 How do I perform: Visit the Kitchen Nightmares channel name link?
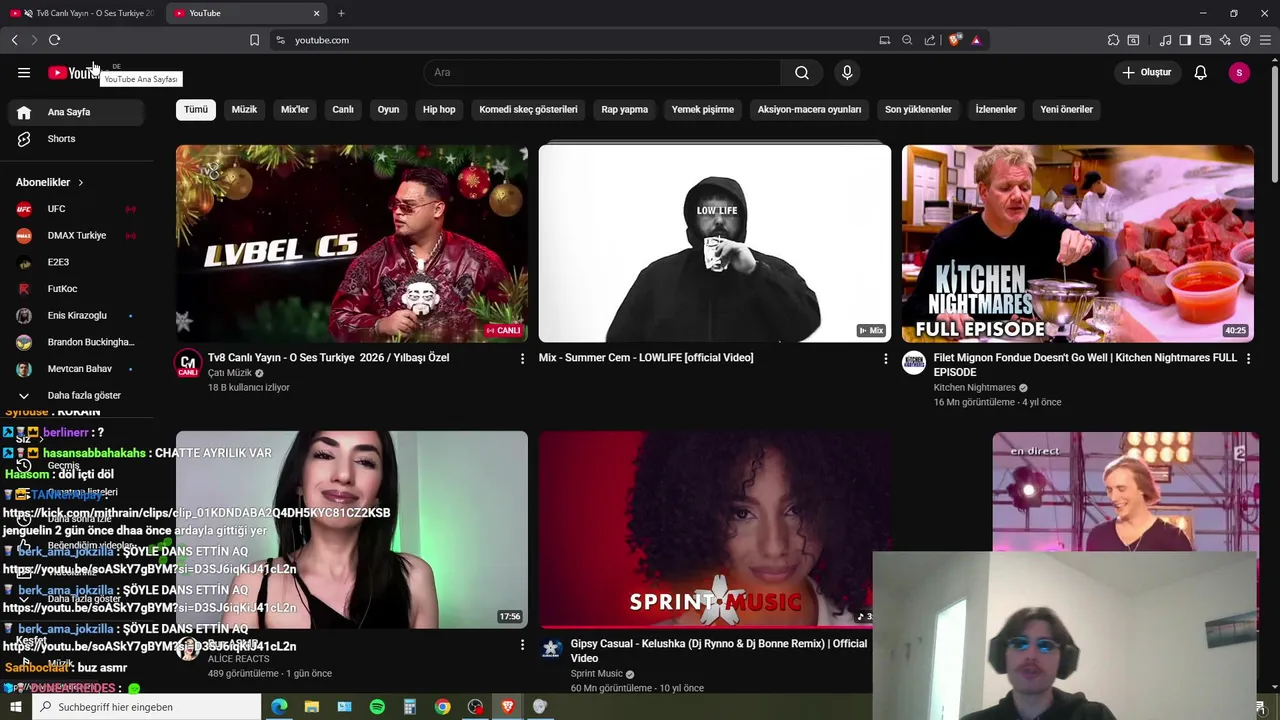[x=974, y=387]
